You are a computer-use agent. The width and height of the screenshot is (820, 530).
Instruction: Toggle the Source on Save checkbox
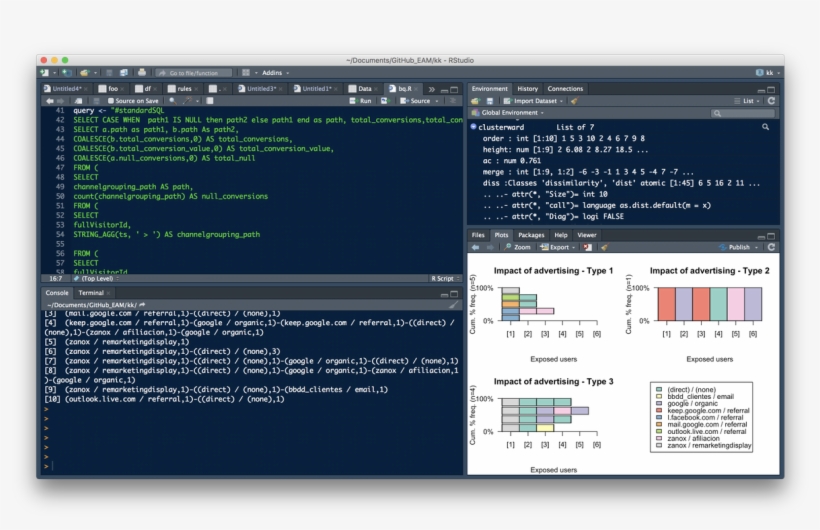click(x=110, y=101)
